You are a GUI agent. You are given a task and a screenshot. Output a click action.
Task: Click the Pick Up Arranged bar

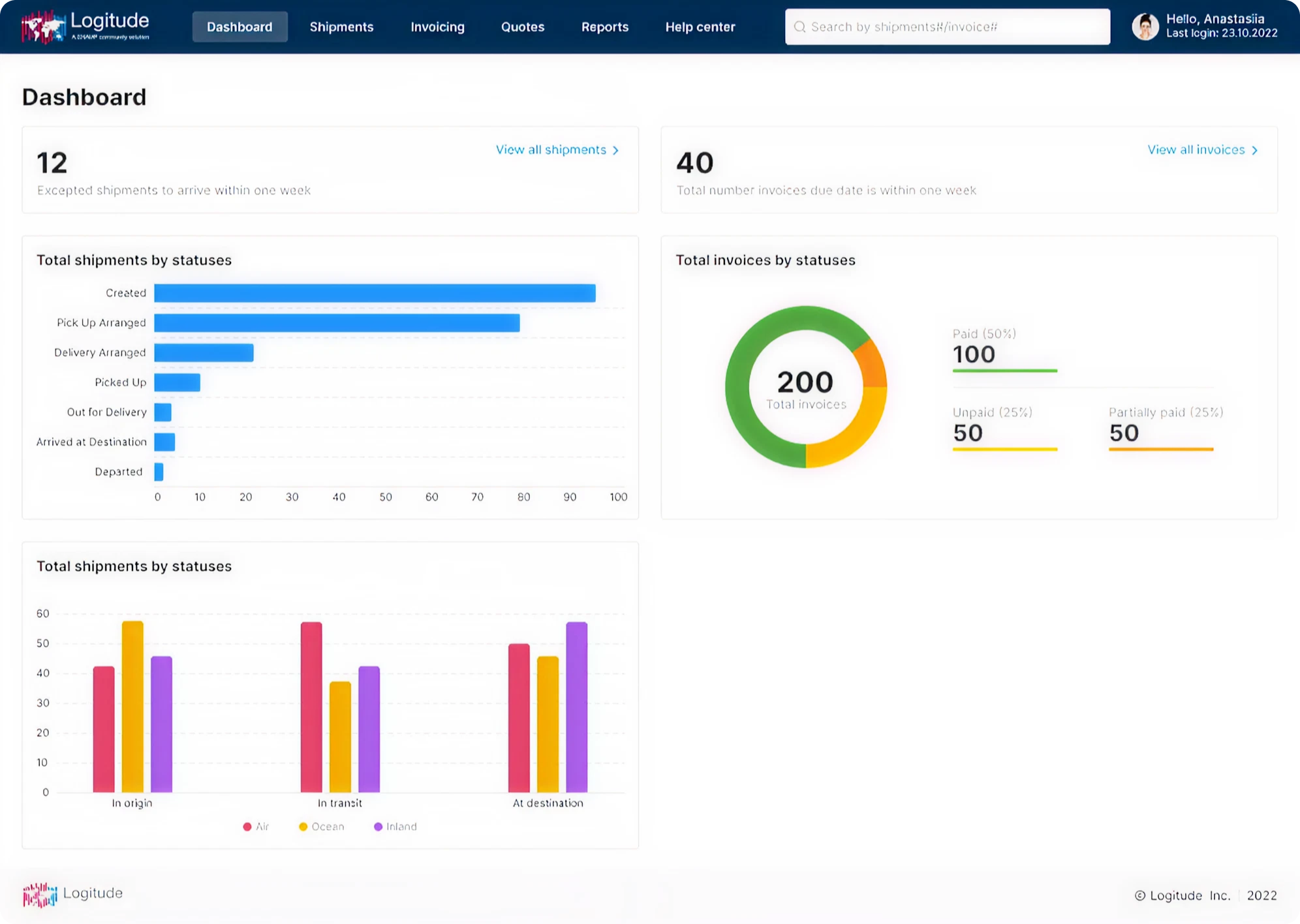pos(337,323)
